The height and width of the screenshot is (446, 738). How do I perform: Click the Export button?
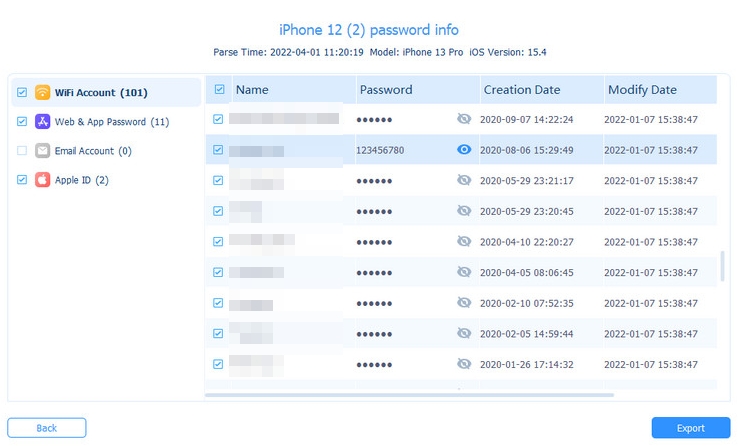pos(690,428)
